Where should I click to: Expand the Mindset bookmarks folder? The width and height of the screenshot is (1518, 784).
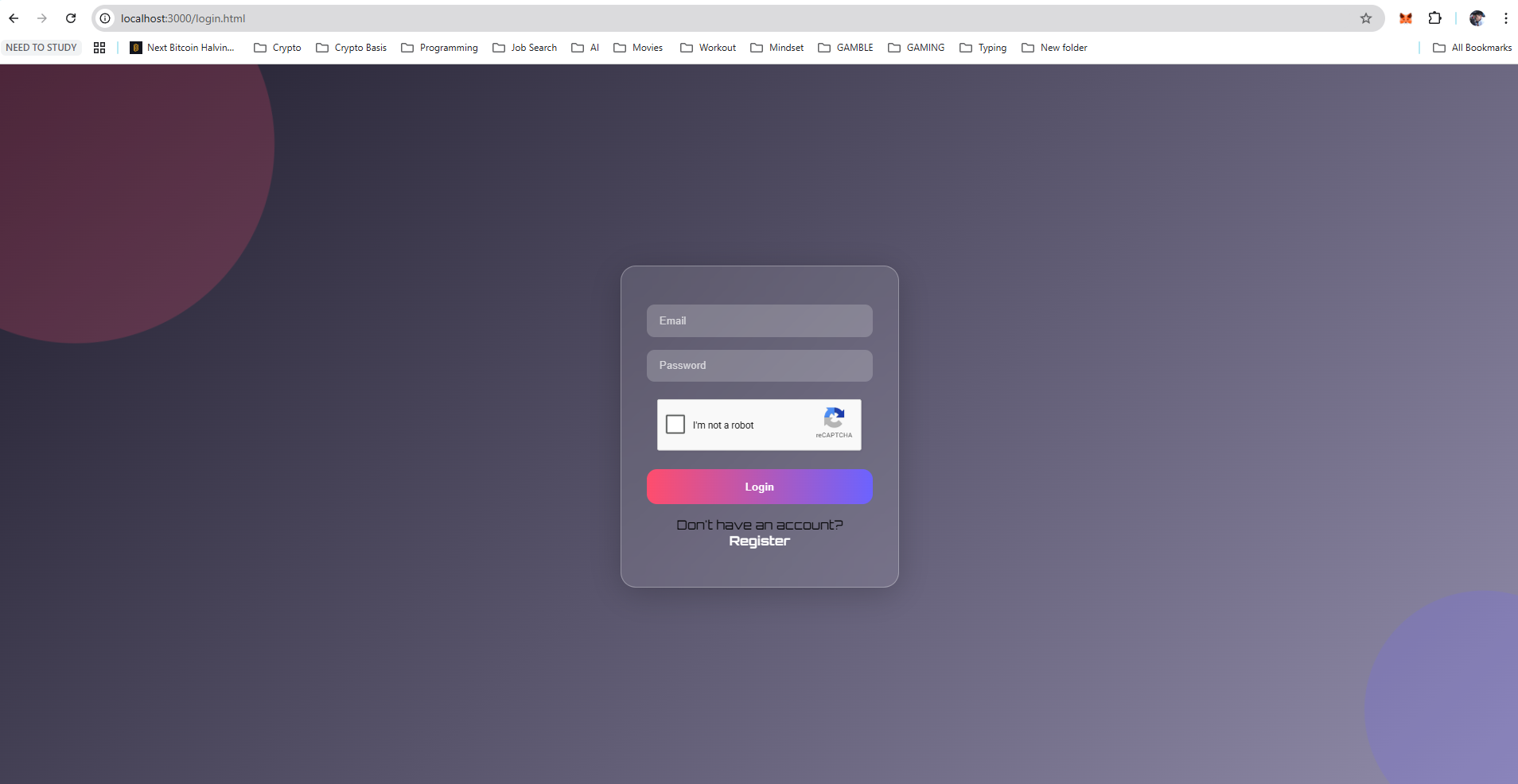777,48
